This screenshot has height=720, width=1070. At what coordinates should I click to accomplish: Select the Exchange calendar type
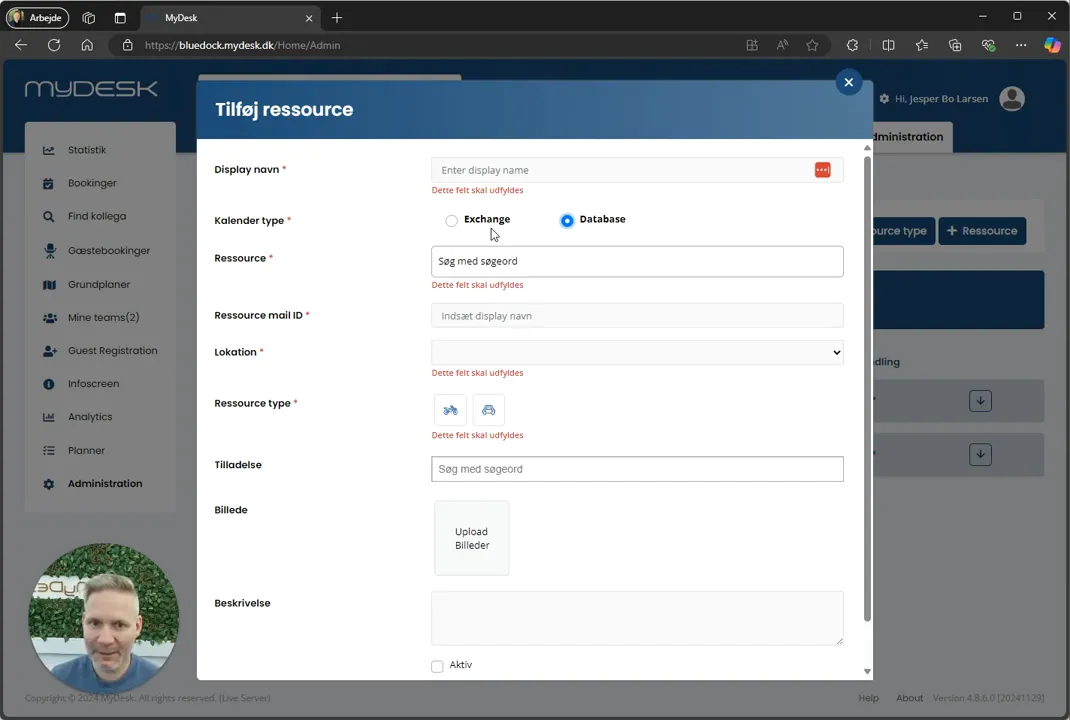tap(451, 220)
